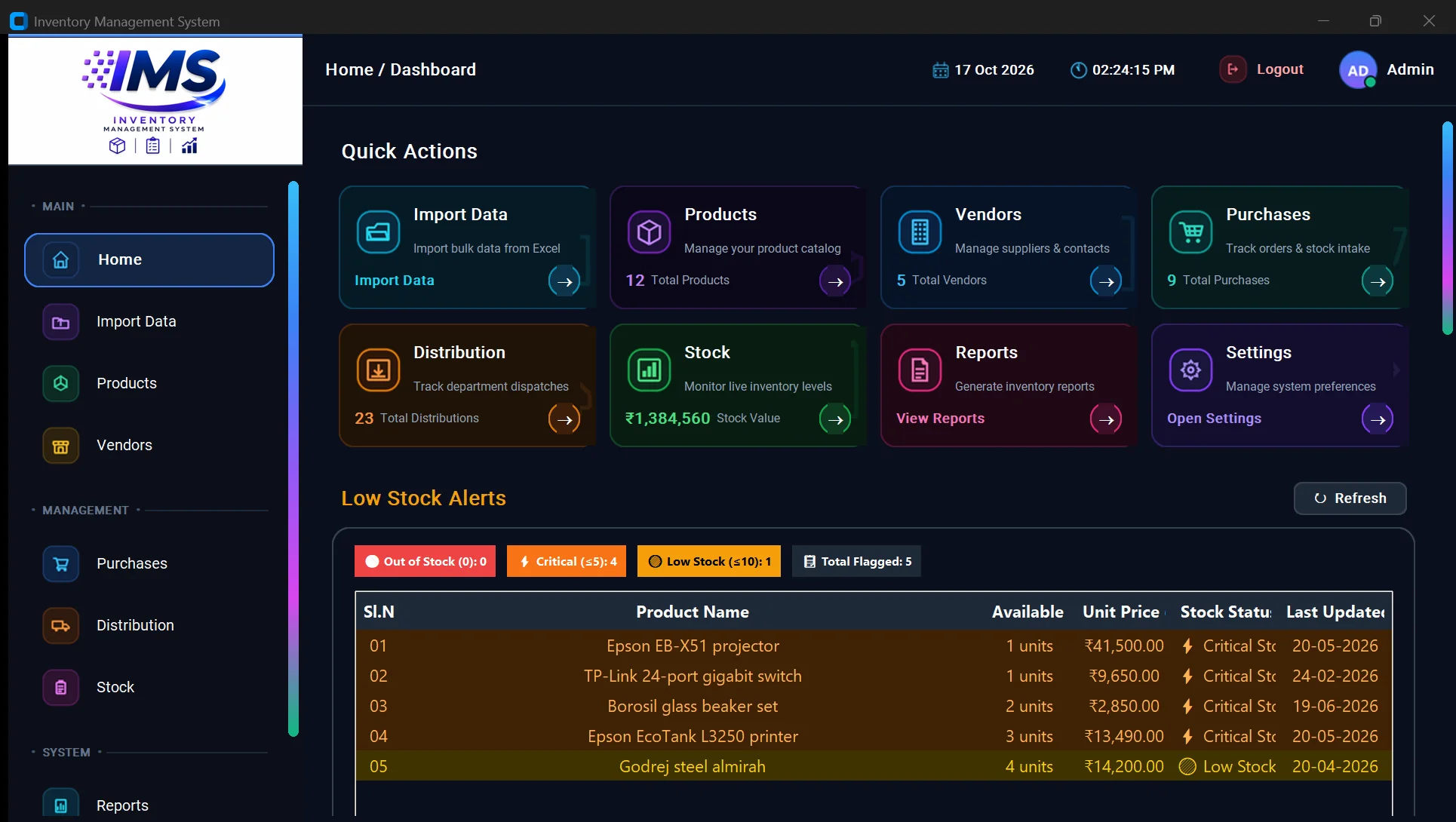Select the Epson EB-X51 projector row
The image size is (1456, 822).
tap(874, 646)
